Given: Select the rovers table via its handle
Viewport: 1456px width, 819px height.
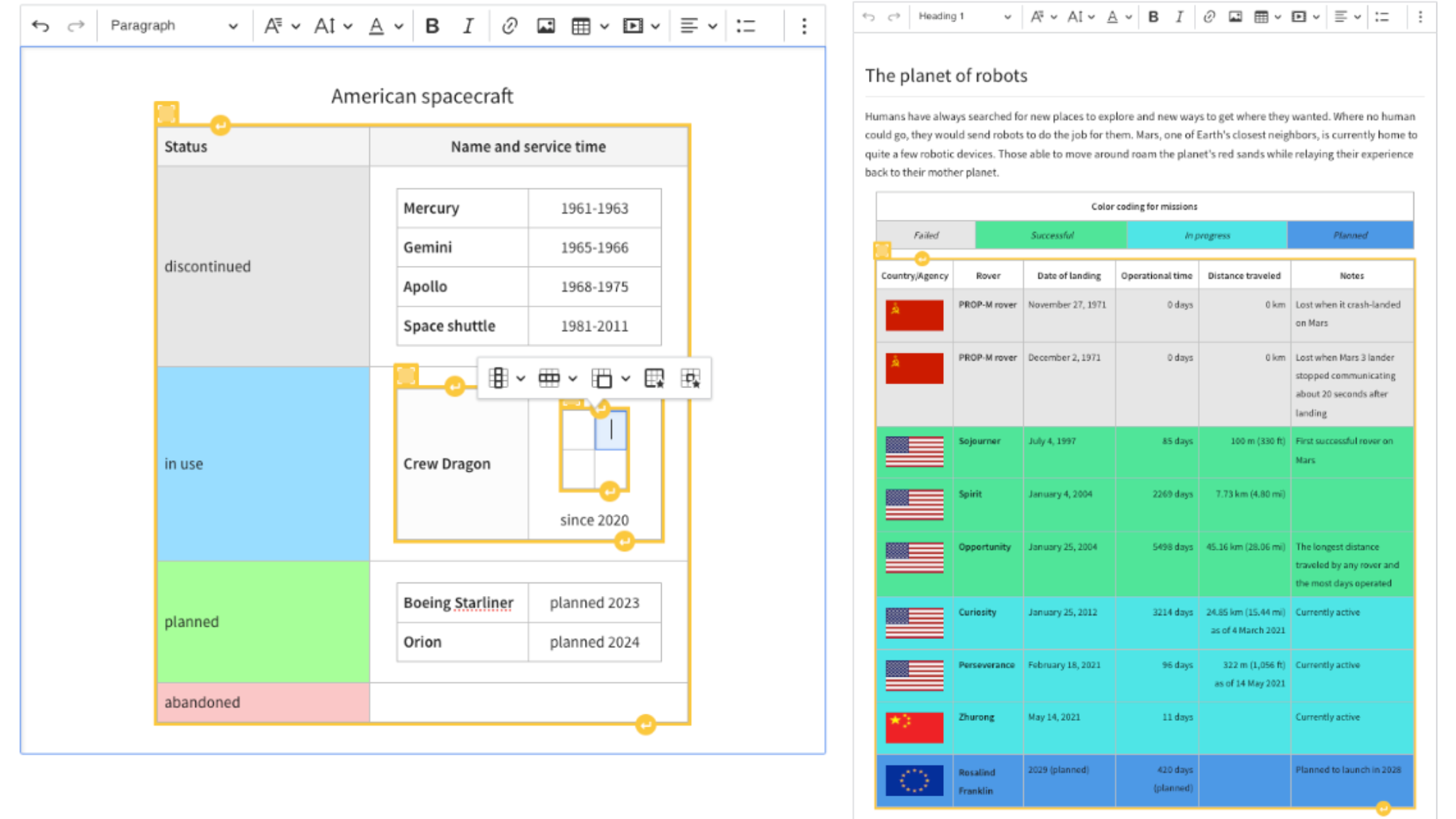Looking at the screenshot, I should [x=882, y=250].
